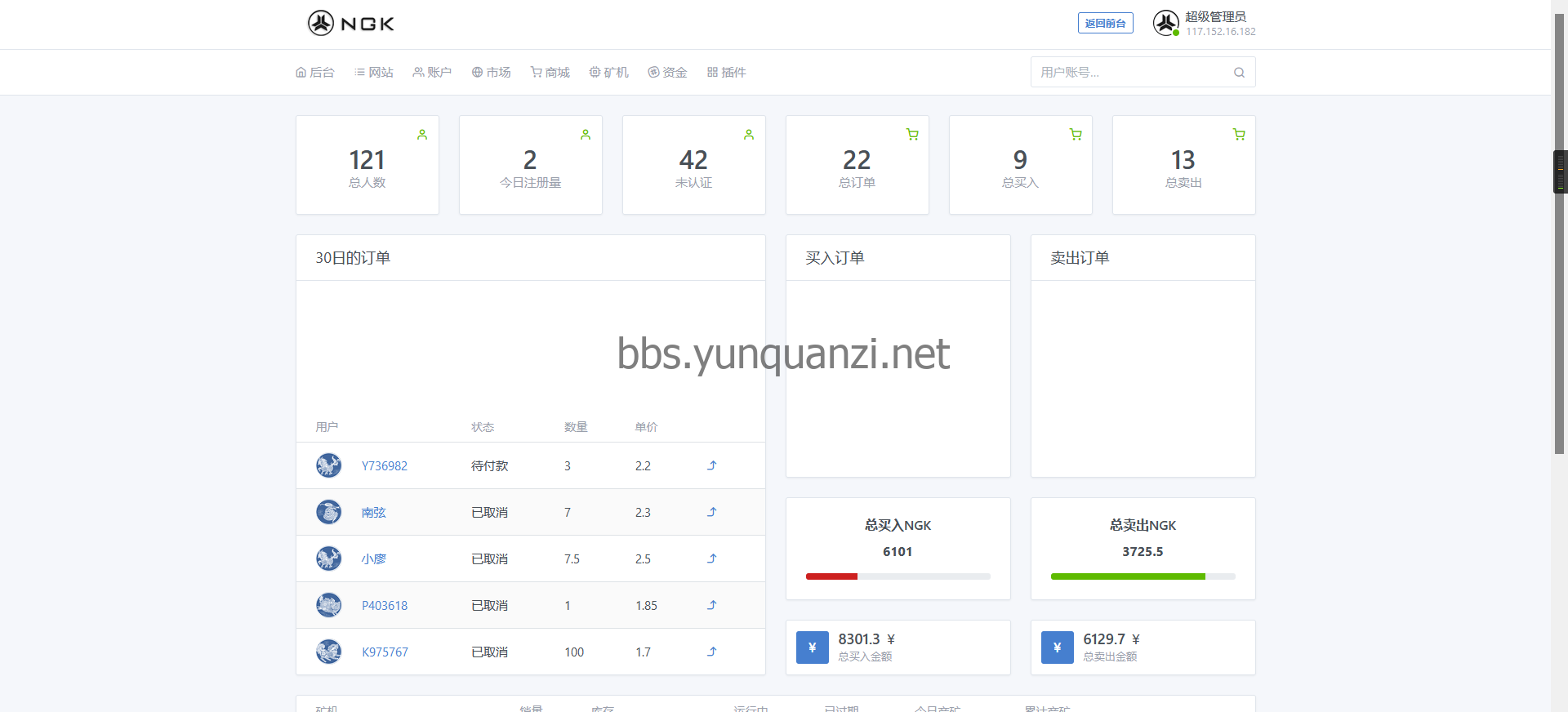1568x712 pixels.
Task: Open the 网站 menu
Action: pyautogui.click(x=374, y=73)
